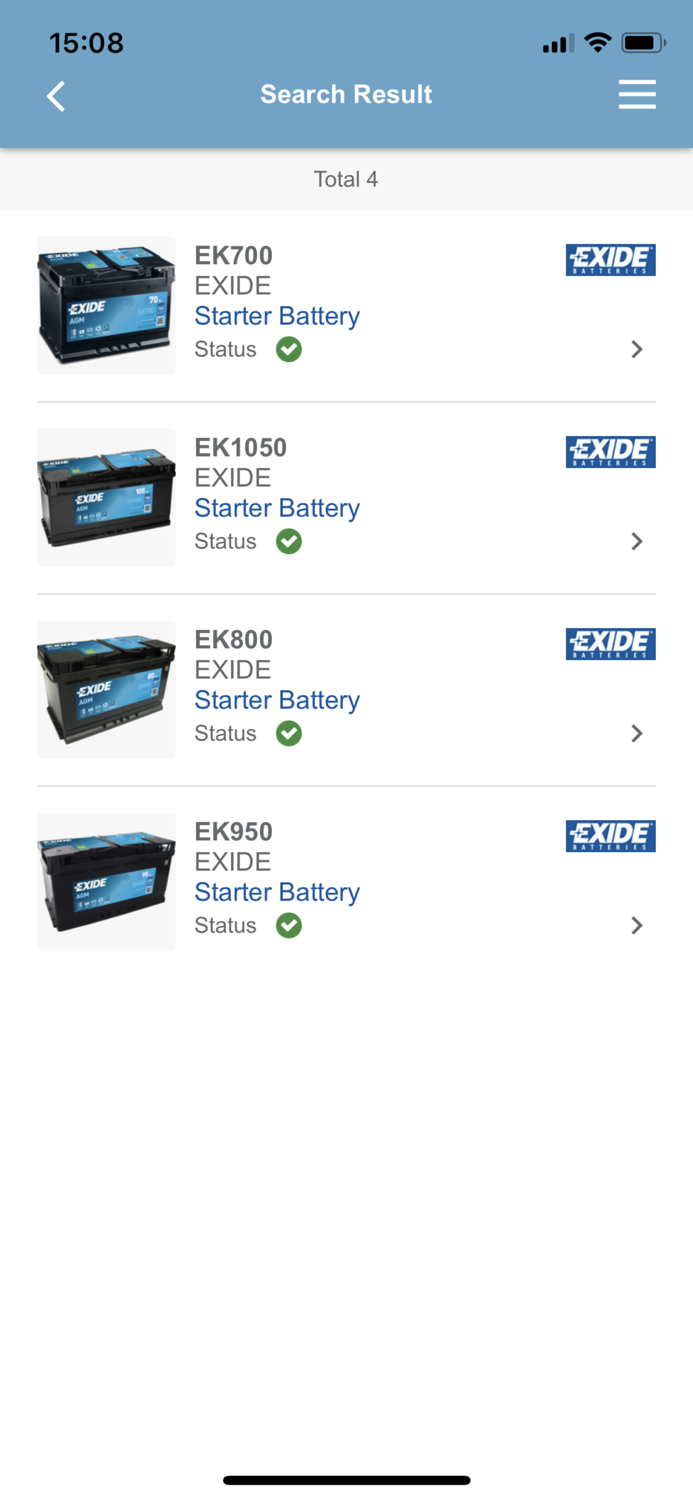The height and width of the screenshot is (1500, 693).
Task: Toggle the Wi-Fi status icon
Action: coord(598,42)
